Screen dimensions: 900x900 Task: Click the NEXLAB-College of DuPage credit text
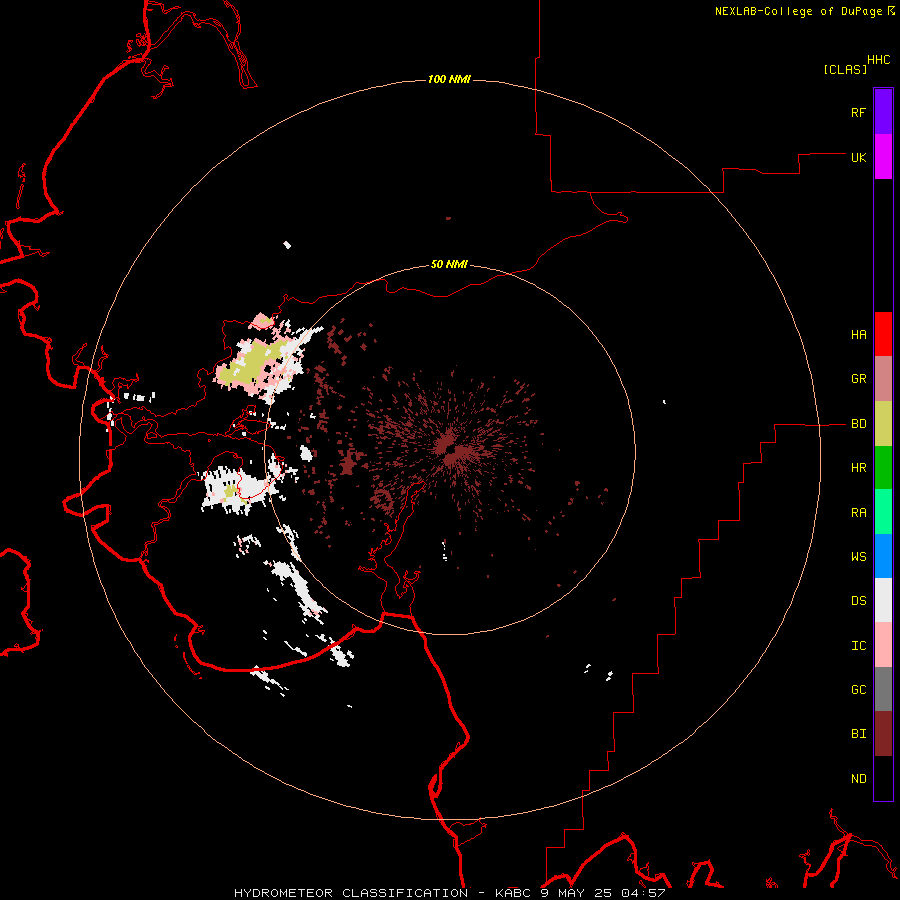tap(798, 11)
